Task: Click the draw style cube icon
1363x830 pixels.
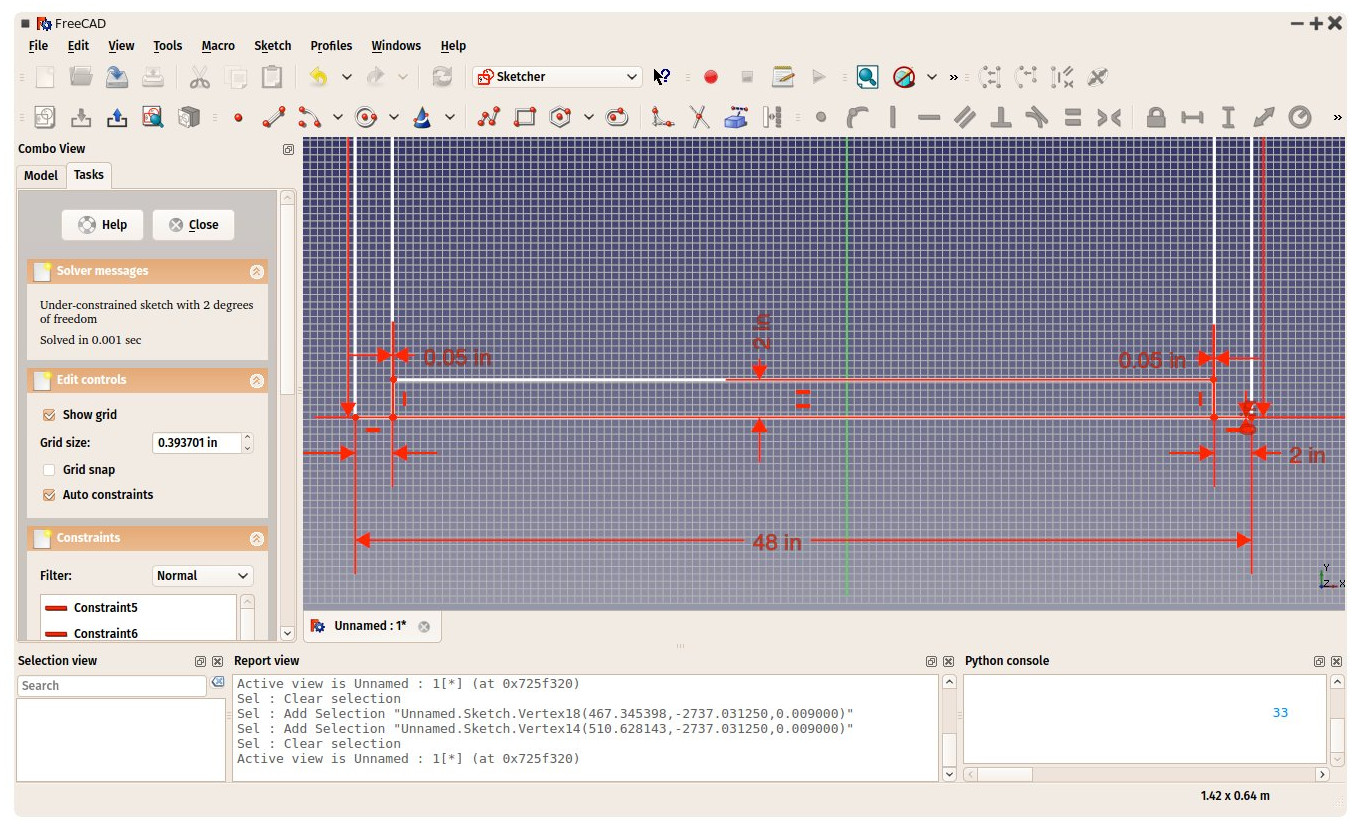Action: tap(904, 77)
